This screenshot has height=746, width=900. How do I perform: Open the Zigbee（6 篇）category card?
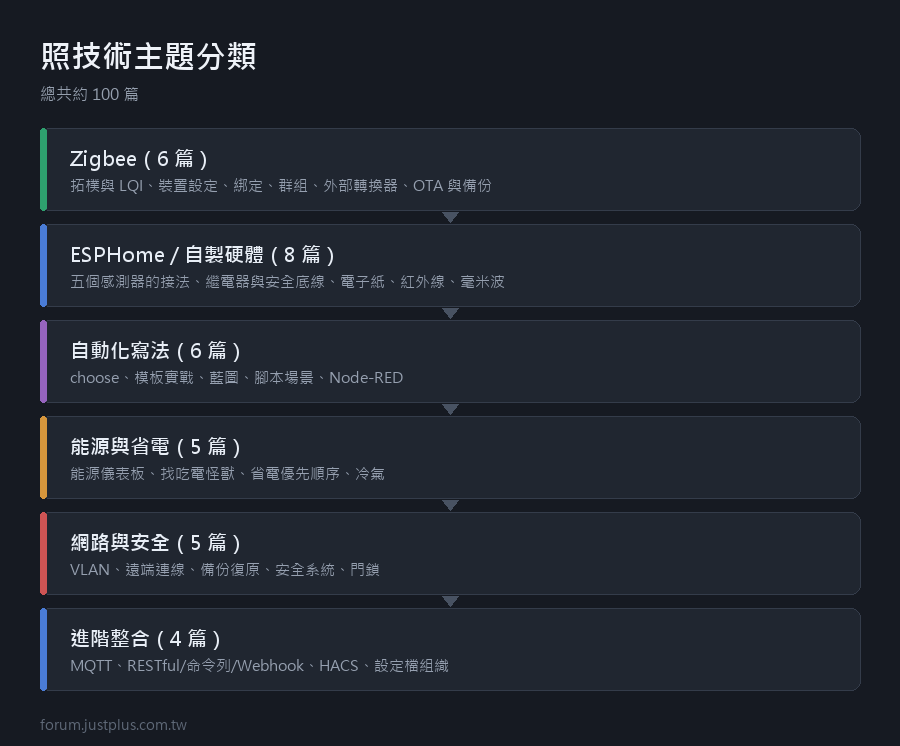tap(451, 169)
